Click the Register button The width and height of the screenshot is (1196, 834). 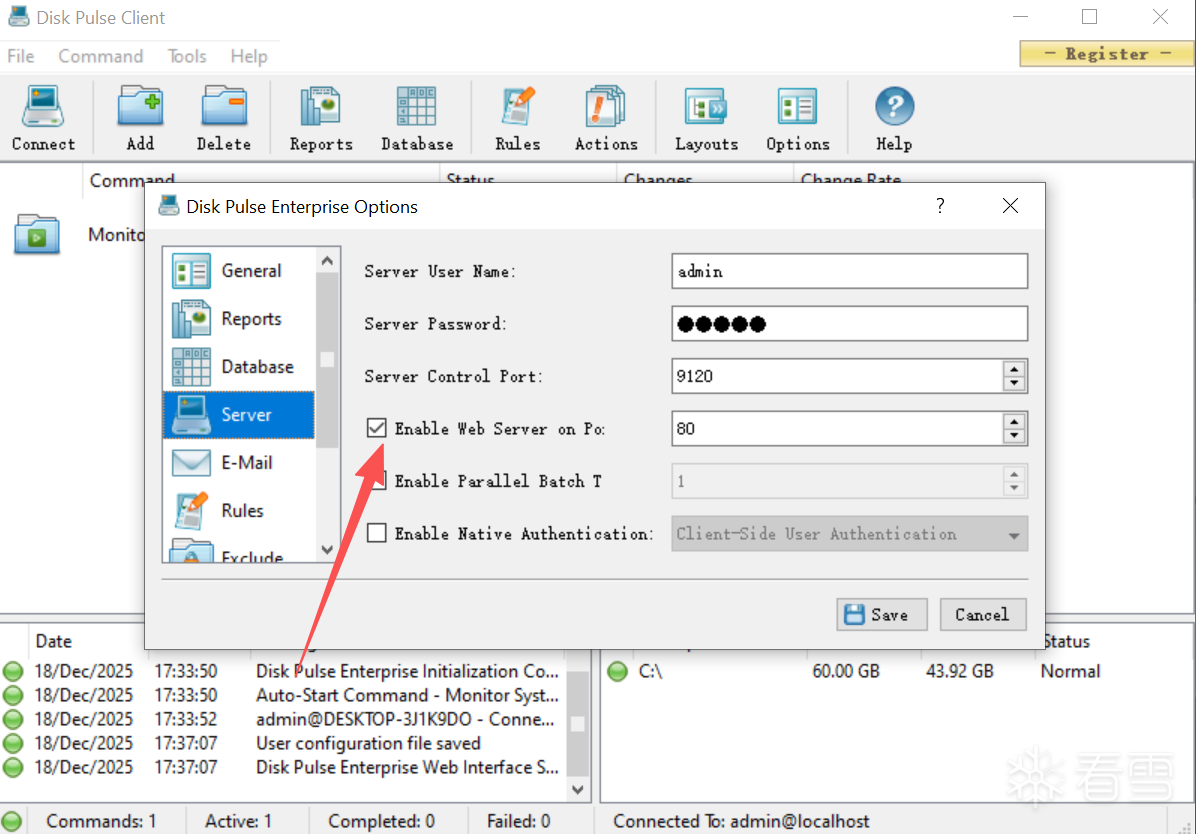pos(1107,53)
